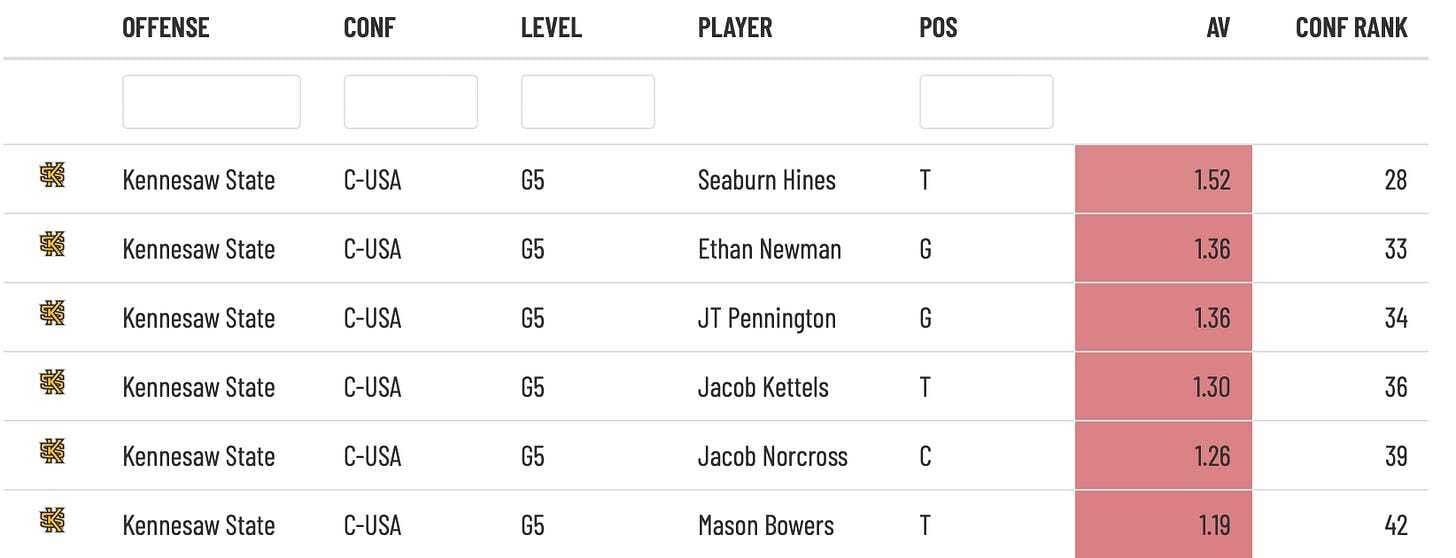Focus the CONF filter input box

[x=411, y=101]
